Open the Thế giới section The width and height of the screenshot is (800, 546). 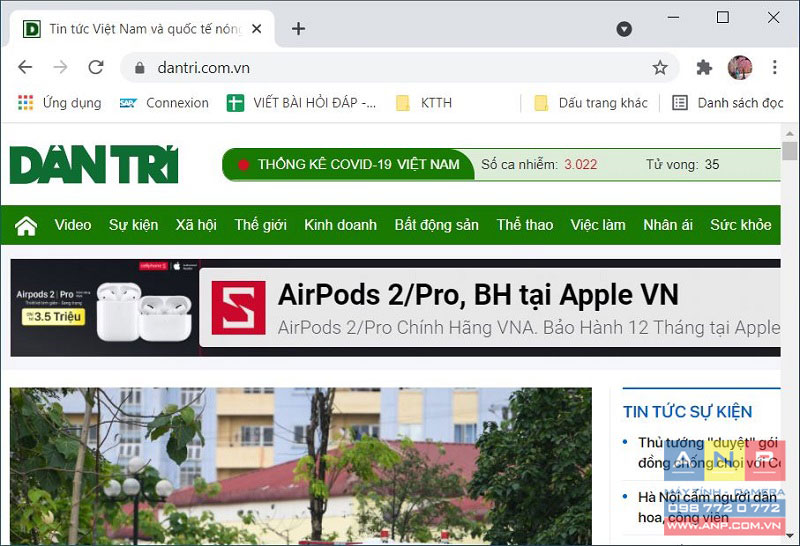pyautogui.click(x=260, y=225)
